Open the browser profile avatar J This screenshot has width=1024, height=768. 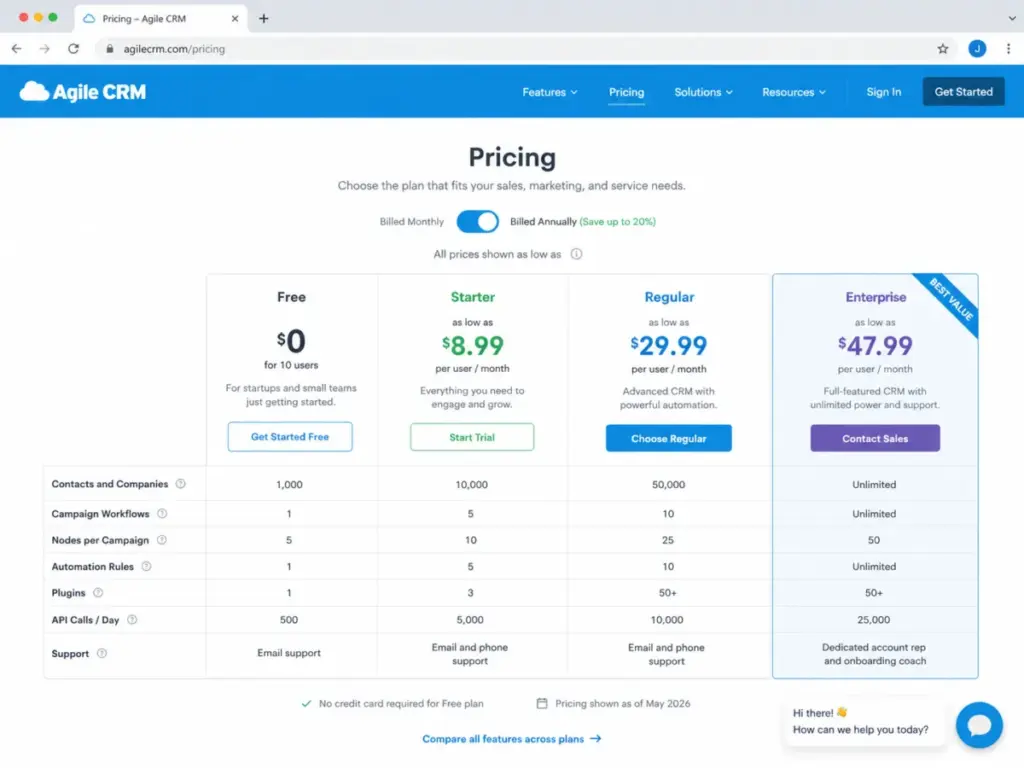point(977,49)
